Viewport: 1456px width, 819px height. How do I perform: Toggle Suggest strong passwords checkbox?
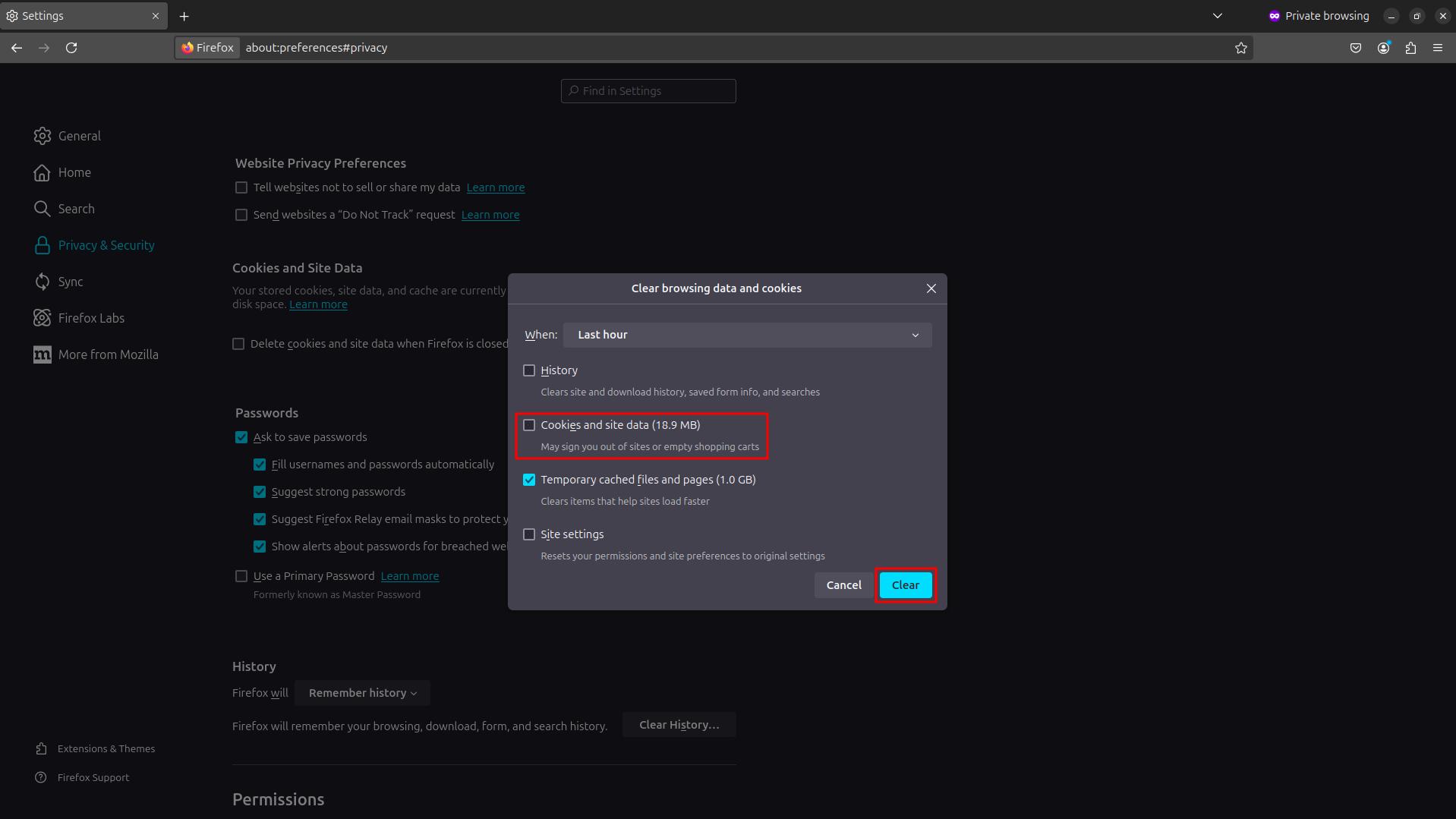click(x=260, y=492)
